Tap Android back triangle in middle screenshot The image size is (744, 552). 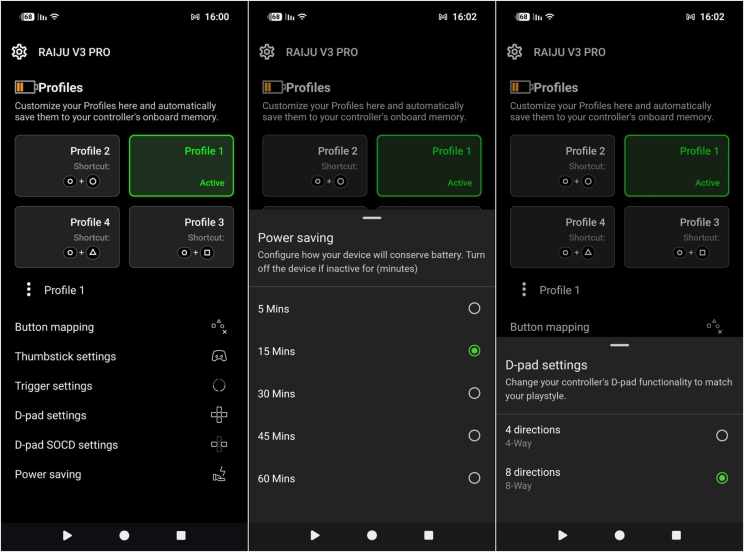[x=315, y=535]
